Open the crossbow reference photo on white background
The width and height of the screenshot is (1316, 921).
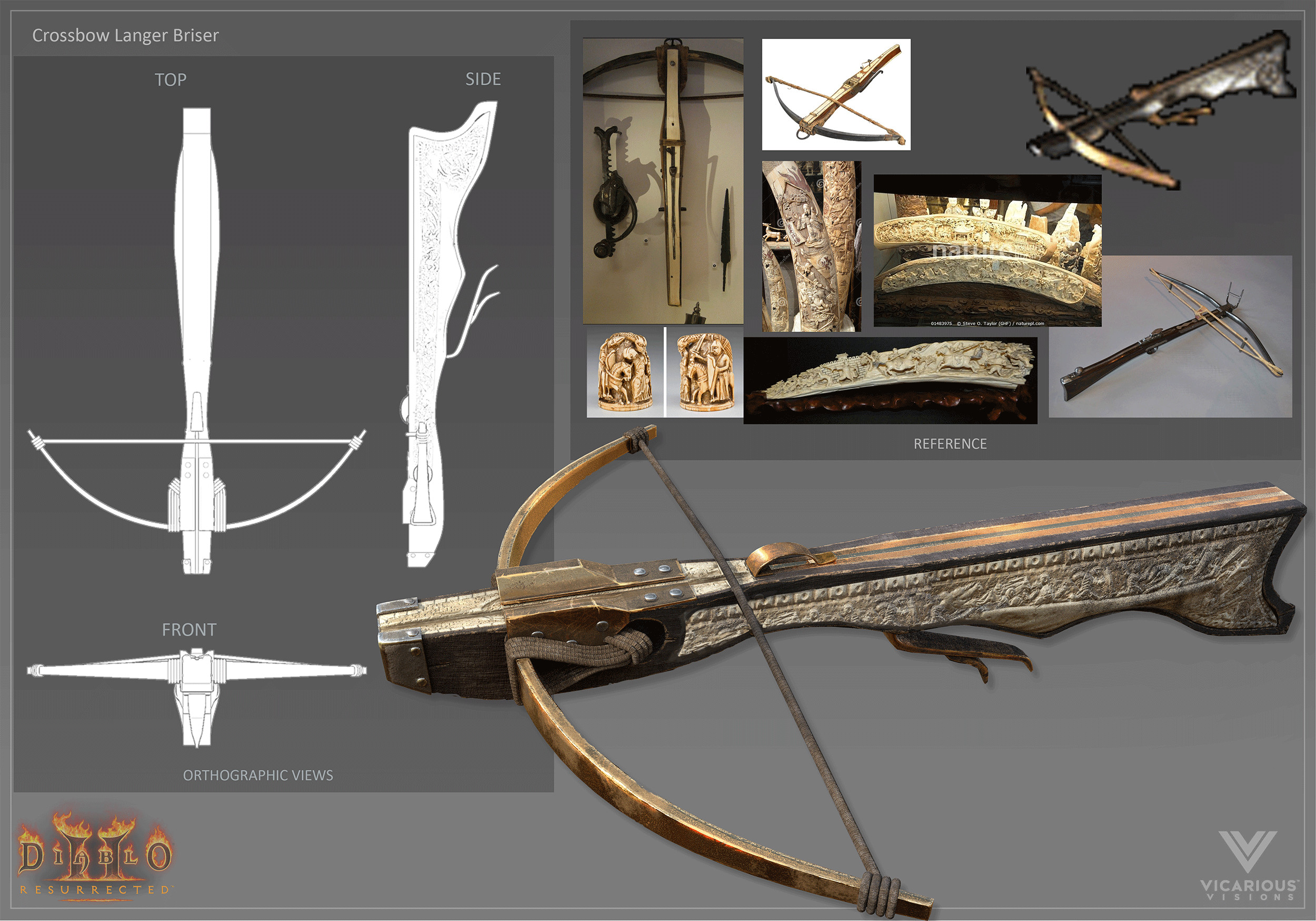(x=836, y=95)
